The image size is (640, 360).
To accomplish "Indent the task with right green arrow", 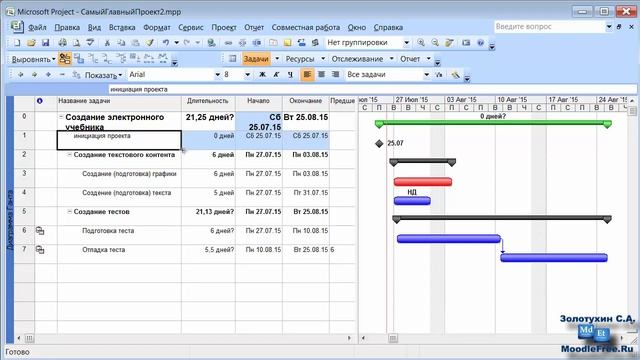I will [x=34, y=75].
